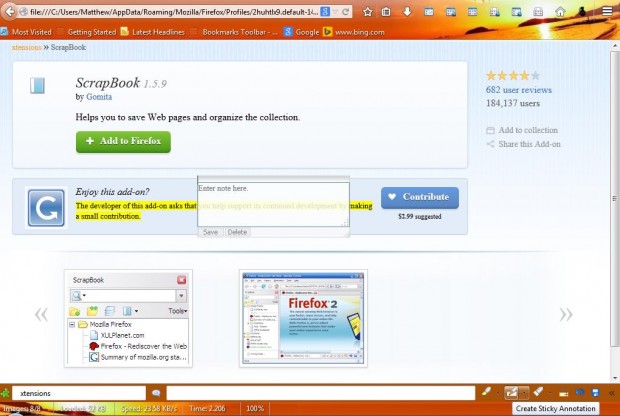The image size is (620, 416).
Task: Click the dark figure icon beside Home
Action: (x=582, y=11)
